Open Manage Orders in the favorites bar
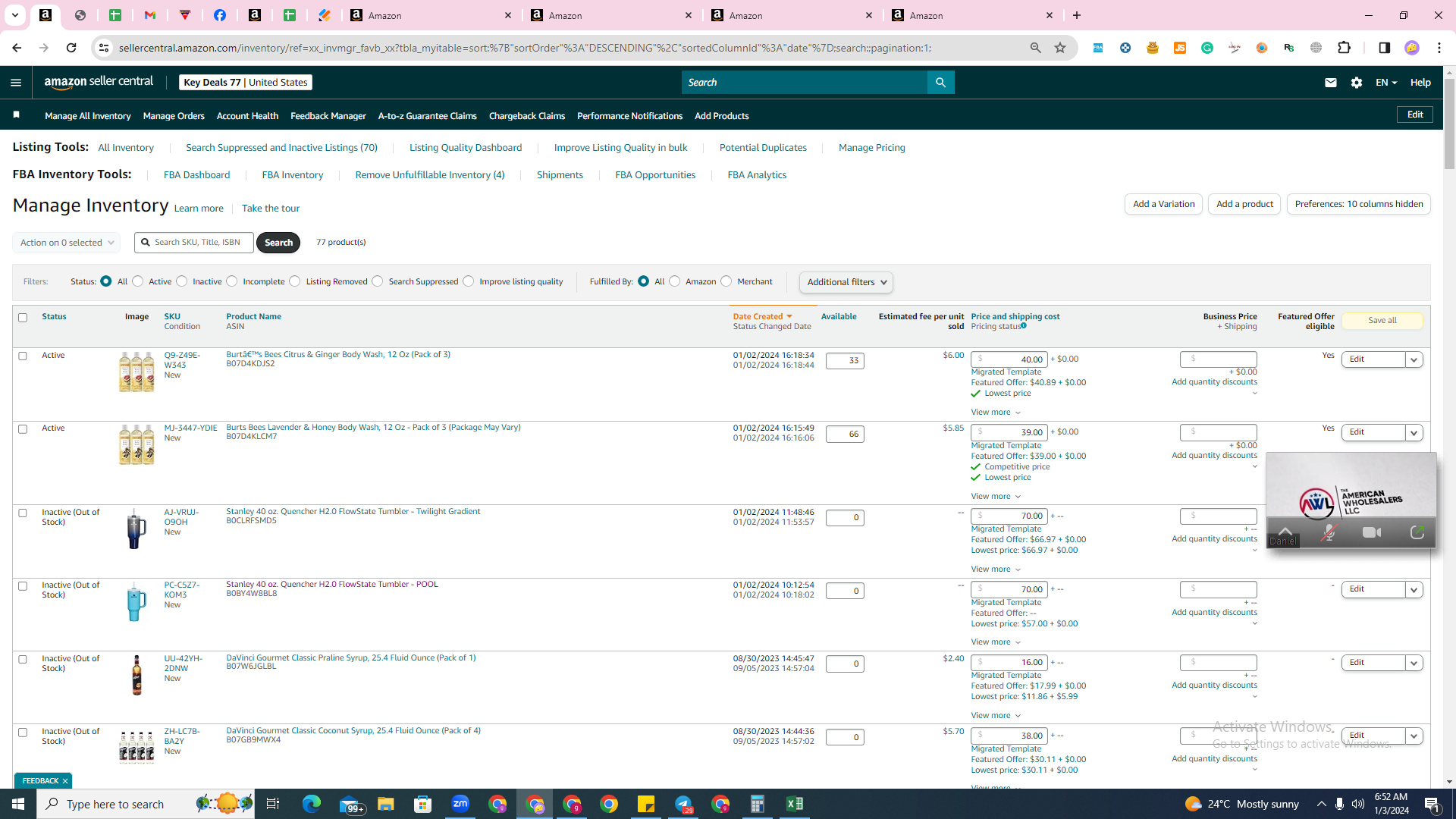 point(174,116)
